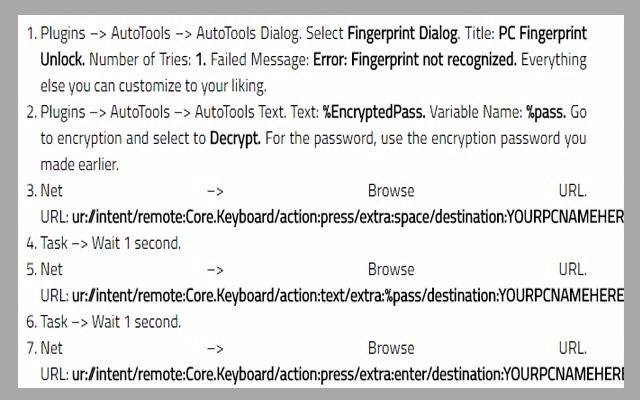Viewport: 640px width, 400px height.
Task: Click the bold word 'Decrypt.'
Action: pos(235,139)
